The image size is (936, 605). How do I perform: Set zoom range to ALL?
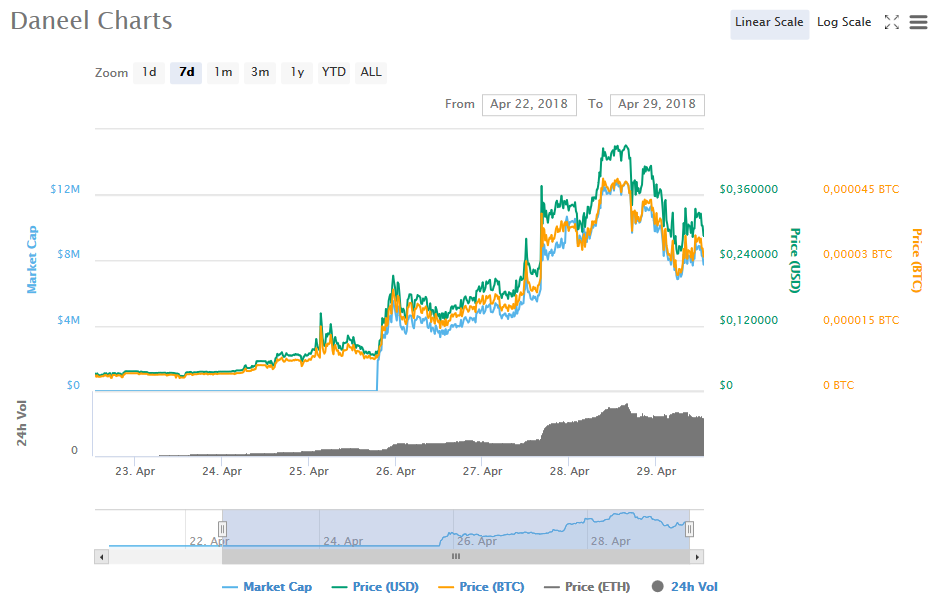tap(371, 72)
